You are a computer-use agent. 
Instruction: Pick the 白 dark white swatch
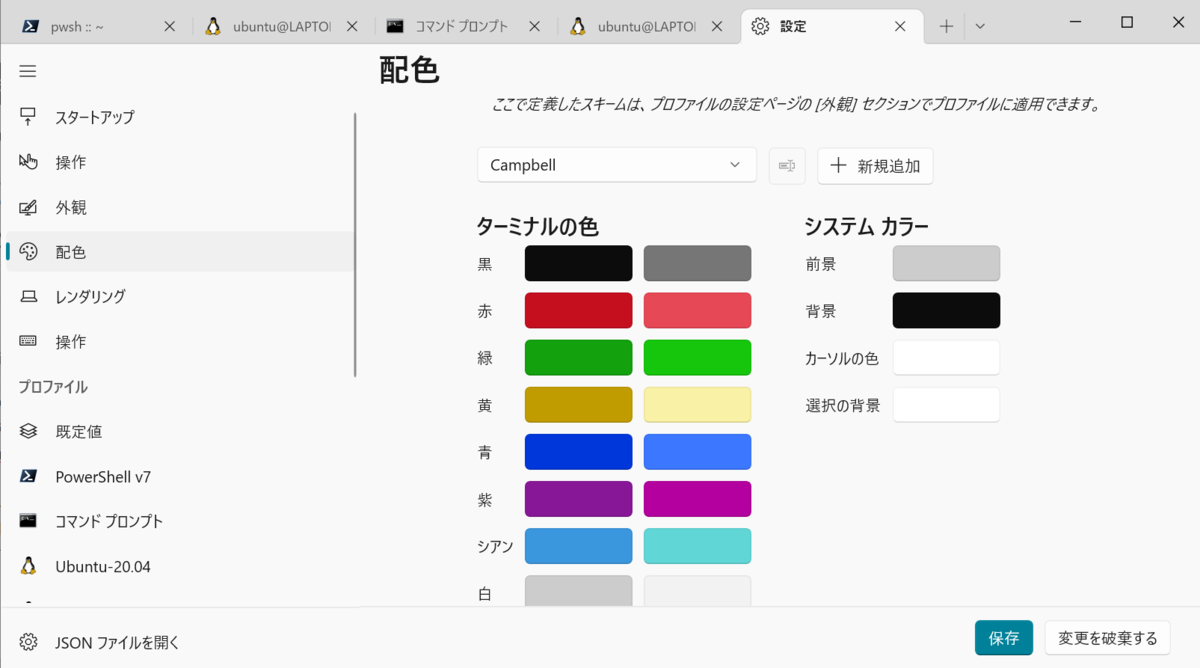pyautogui.click(x=578, y=590)
